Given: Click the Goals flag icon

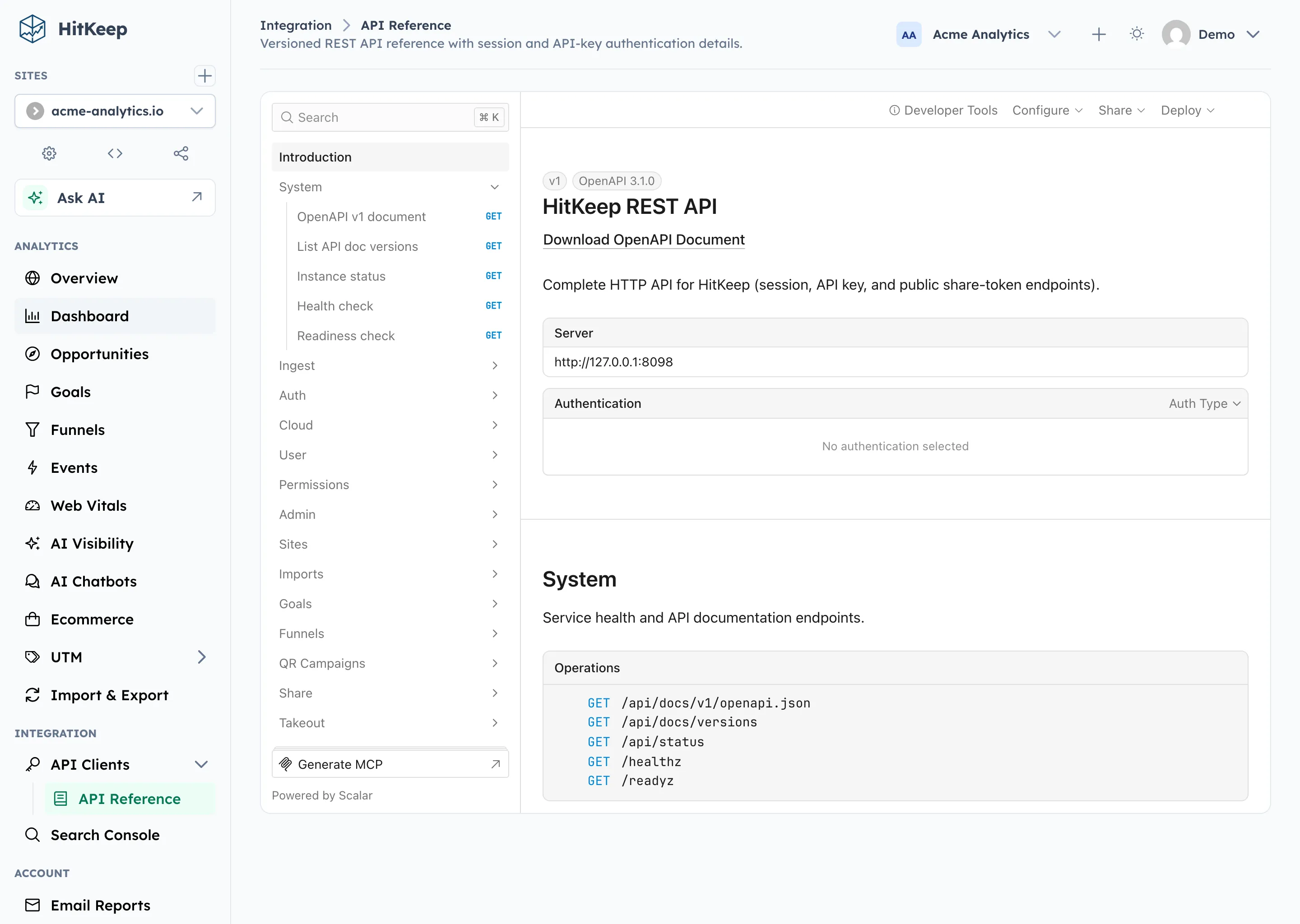Looking at the screenshot, I should click(x=32, y=392).
